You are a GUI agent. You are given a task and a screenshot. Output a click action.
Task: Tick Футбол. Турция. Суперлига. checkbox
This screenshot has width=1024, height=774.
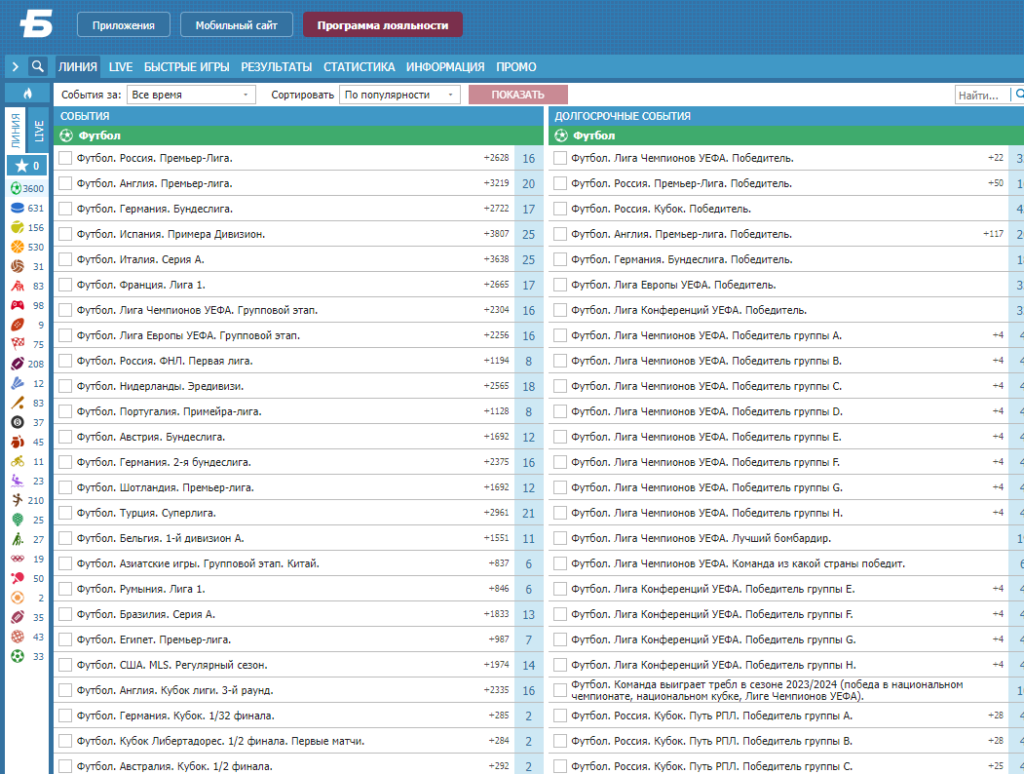[65, 513]
